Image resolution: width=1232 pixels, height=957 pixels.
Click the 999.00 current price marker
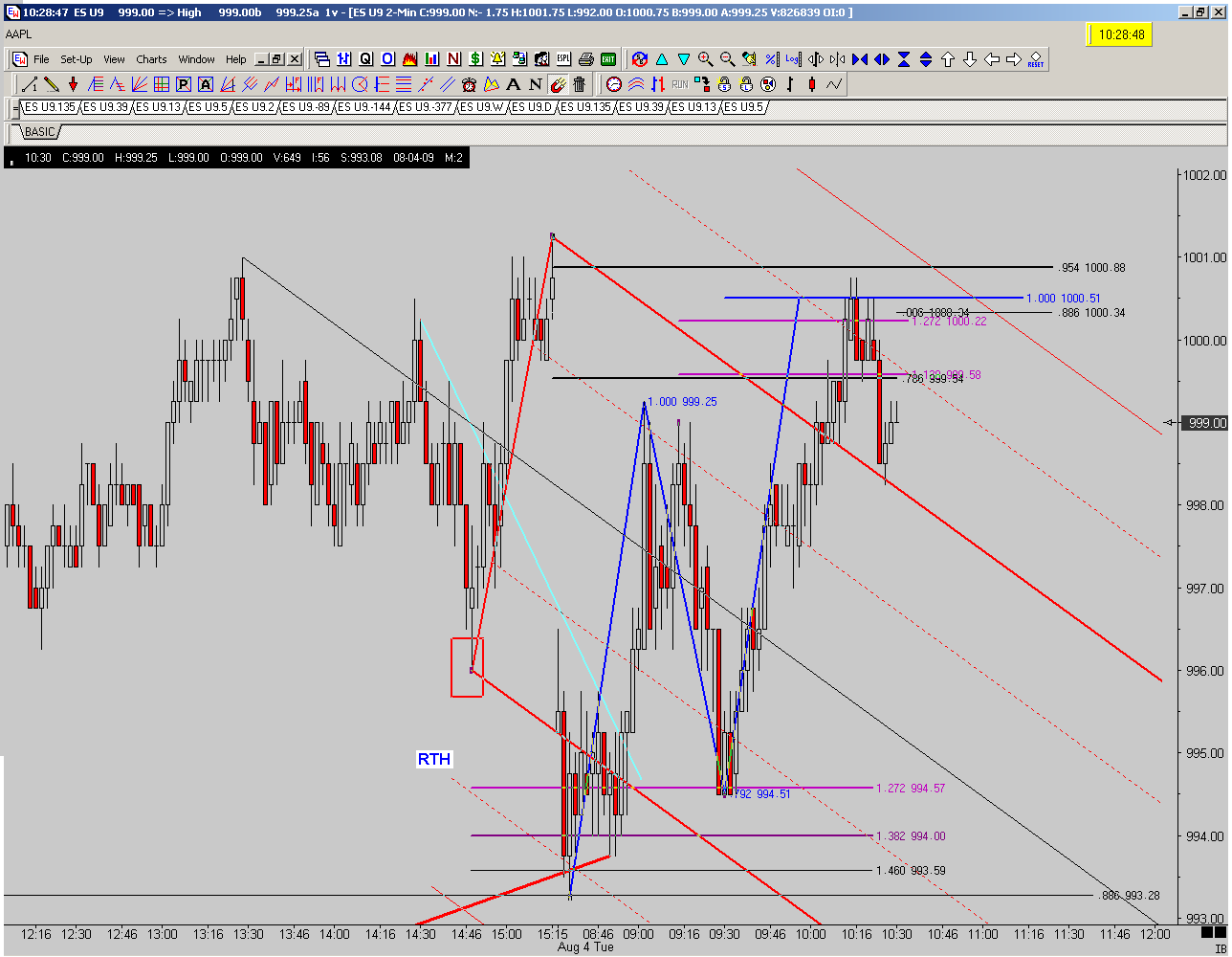pyautogui.click(x=1203, y=422)
